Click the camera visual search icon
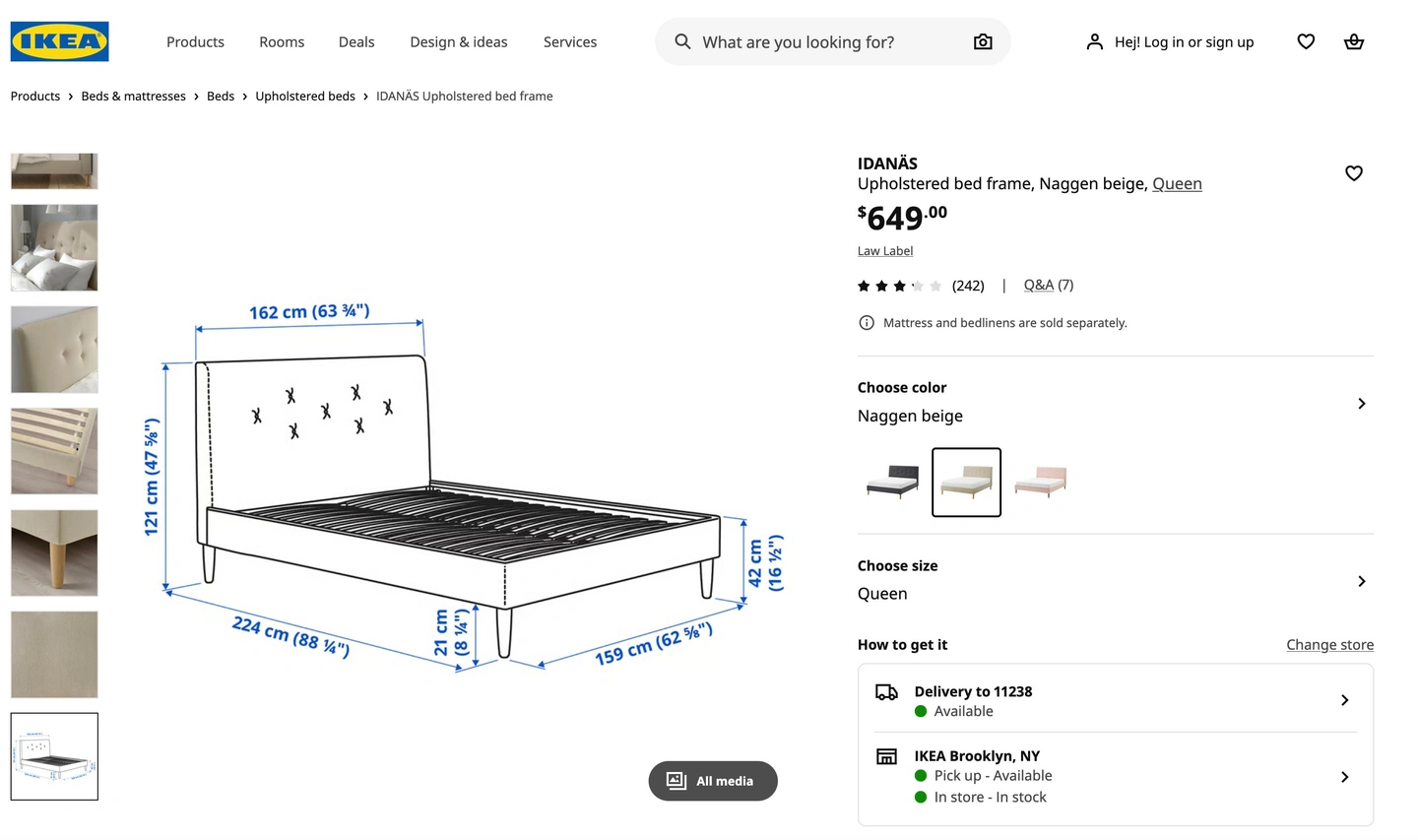The width and height of the screenshot is (1418, 840). [x=982, y=41]
